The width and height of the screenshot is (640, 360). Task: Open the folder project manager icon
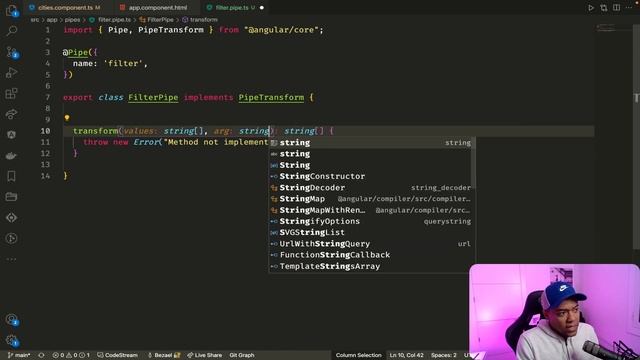pos(11,197)
